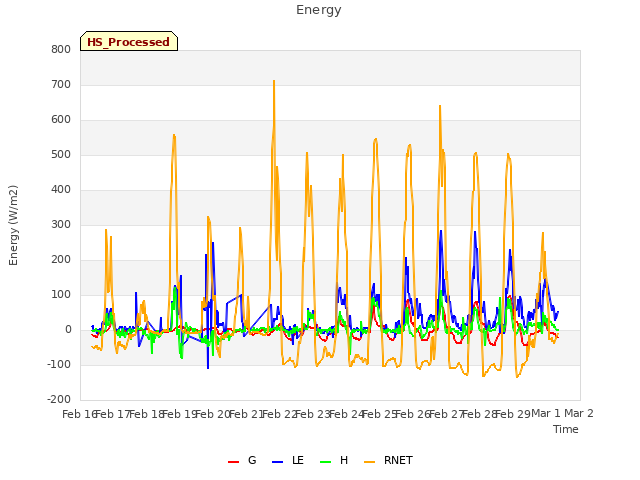
Task: Toggle the LE series legend label
Action: 298,460
